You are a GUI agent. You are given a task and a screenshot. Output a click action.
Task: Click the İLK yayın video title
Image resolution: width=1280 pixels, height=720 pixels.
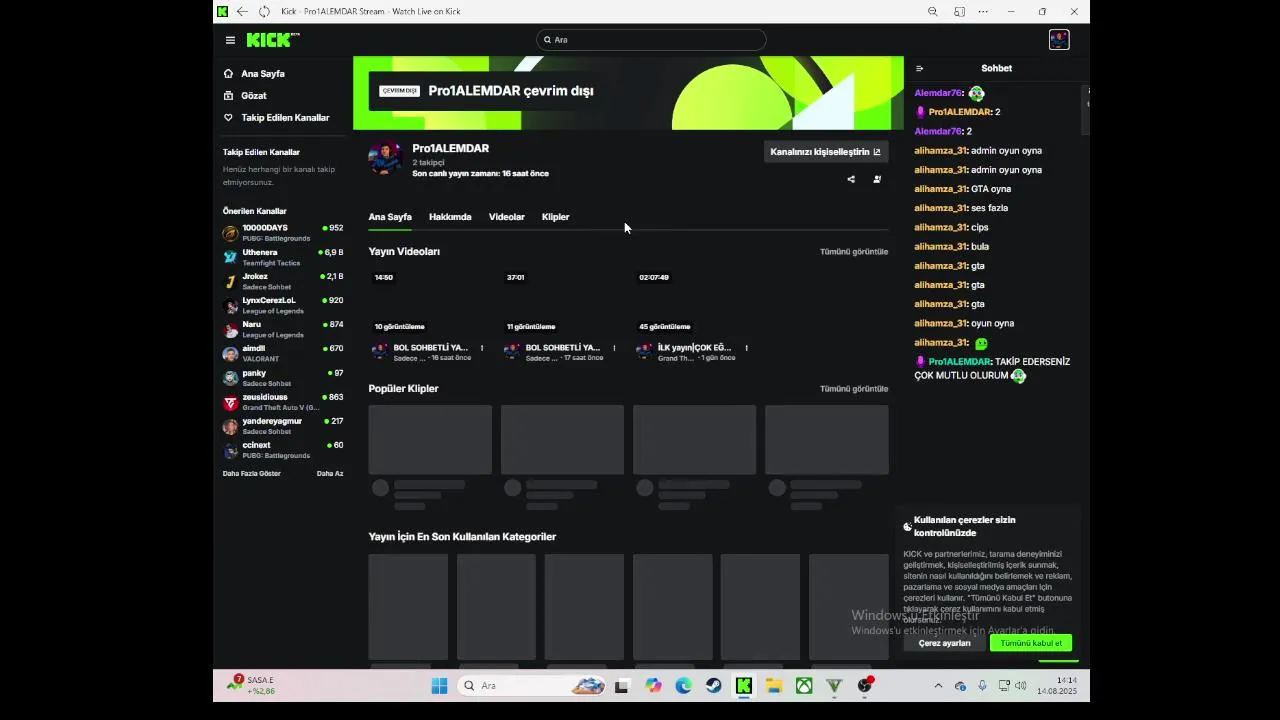coord(694,348)
